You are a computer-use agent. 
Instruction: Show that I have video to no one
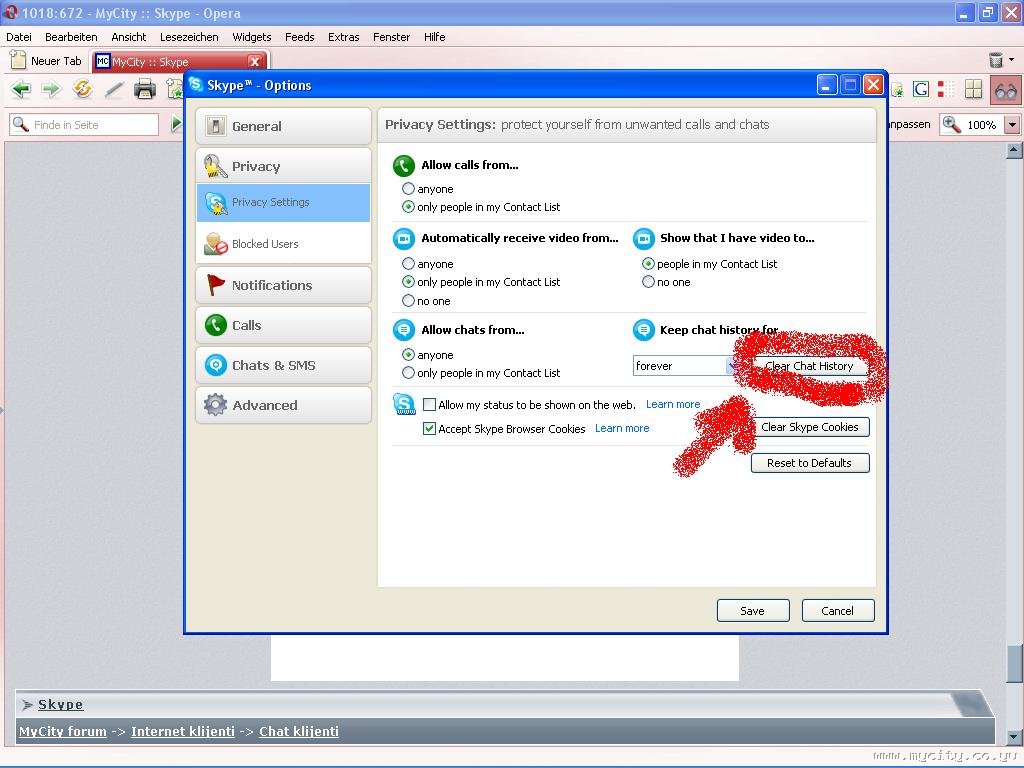[x=648, y=282]
